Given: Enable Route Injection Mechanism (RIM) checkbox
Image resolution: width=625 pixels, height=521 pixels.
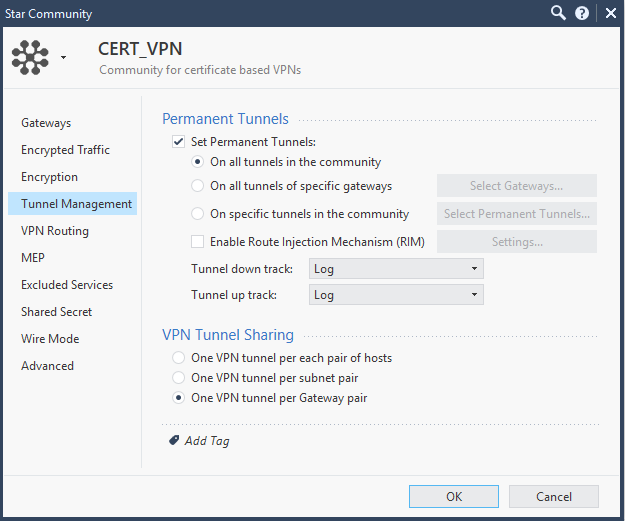Looking at the screenshot, I should (198, 241).
